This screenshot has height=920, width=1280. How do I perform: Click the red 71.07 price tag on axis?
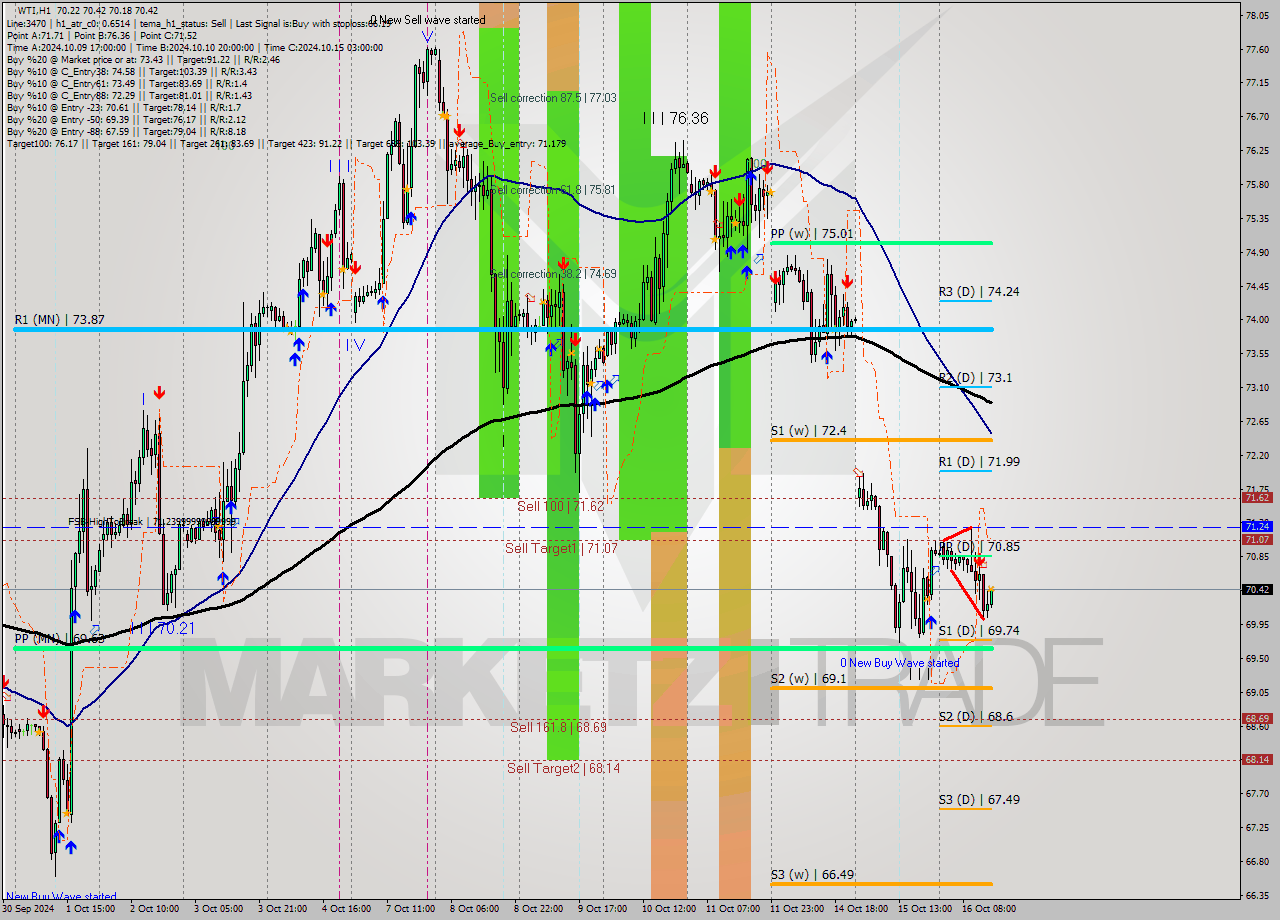tap(1257, 539)
